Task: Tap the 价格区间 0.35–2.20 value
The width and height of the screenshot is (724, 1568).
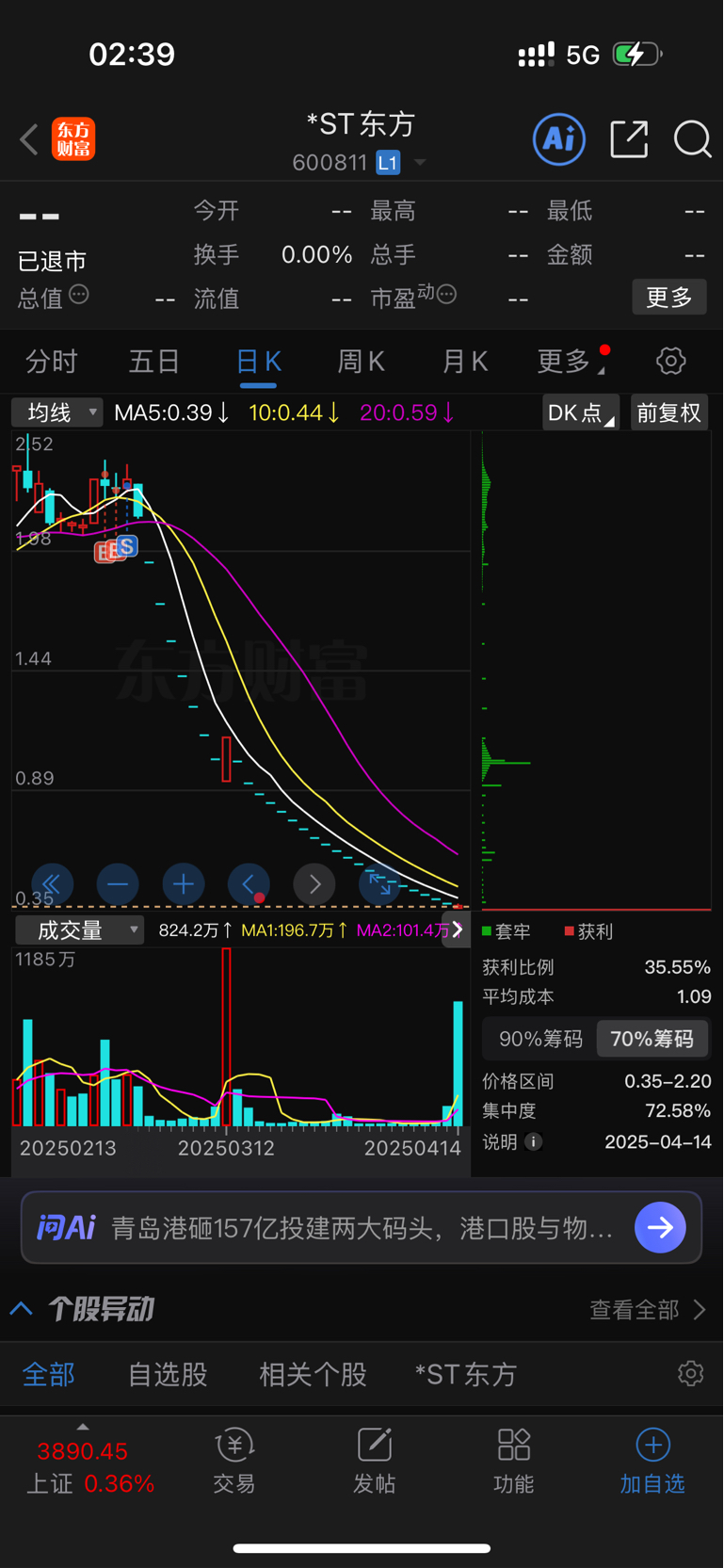Action: pyautogui.click(x=668, y=1081)
